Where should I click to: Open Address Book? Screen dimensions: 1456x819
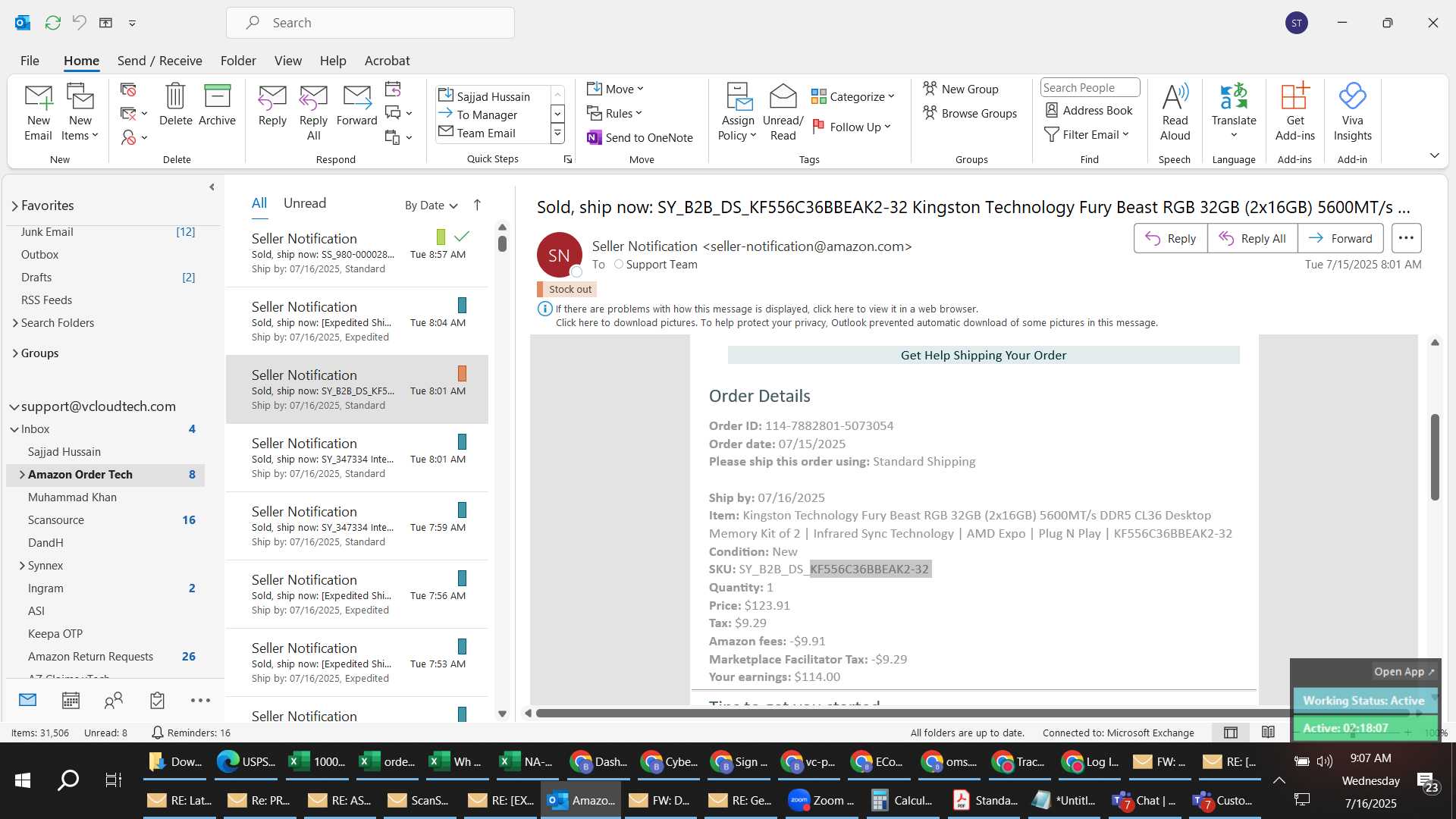pos(1089,110)
